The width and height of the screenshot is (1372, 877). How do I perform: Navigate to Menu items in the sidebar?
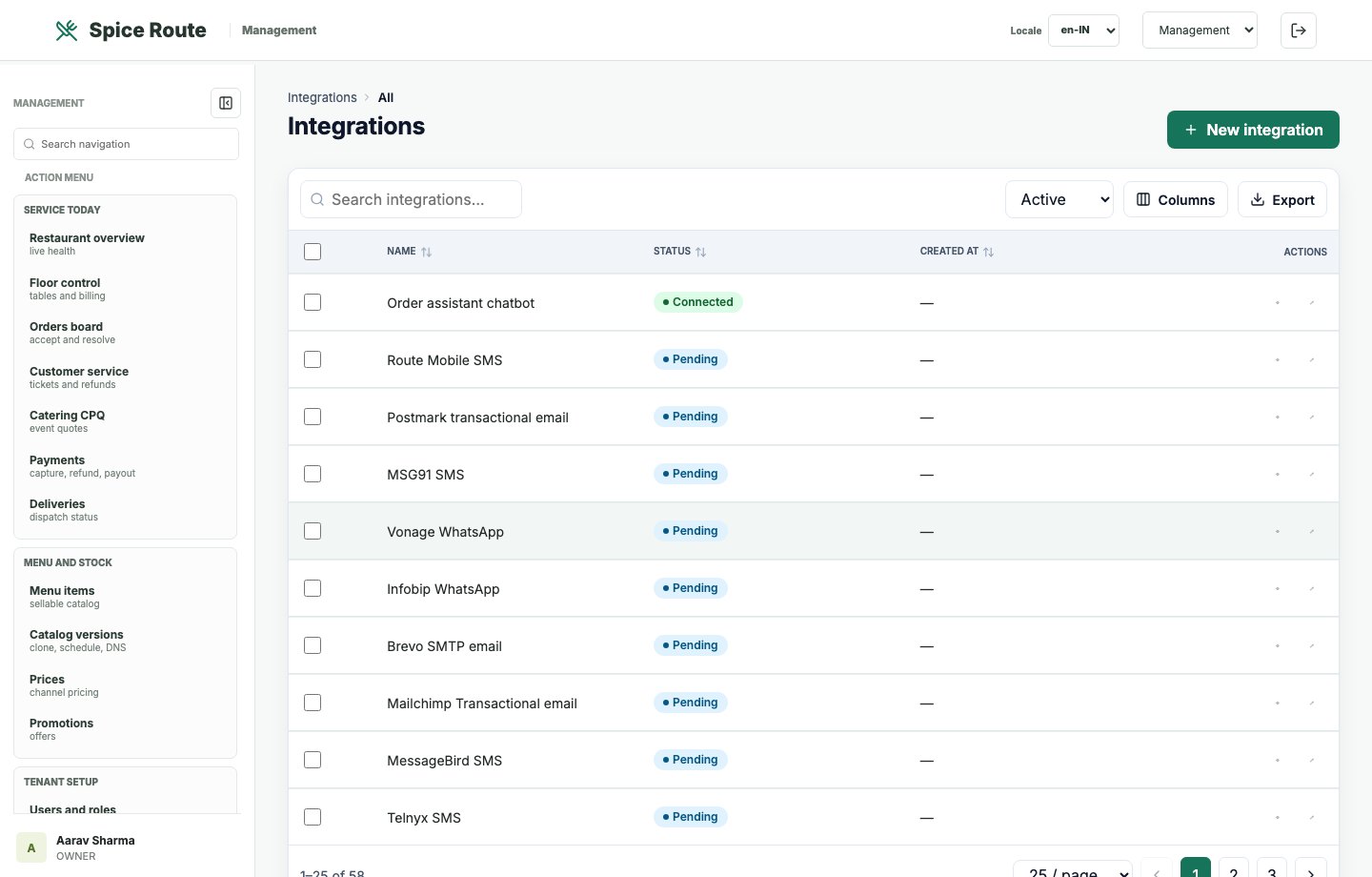point(125,597)
